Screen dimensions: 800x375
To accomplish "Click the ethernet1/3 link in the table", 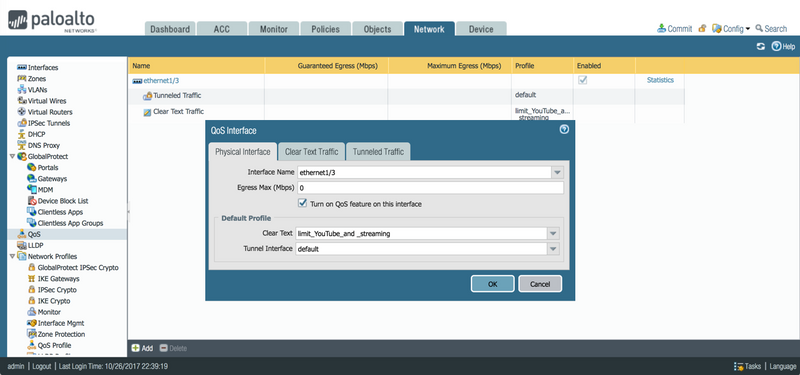I will [161, 80].
